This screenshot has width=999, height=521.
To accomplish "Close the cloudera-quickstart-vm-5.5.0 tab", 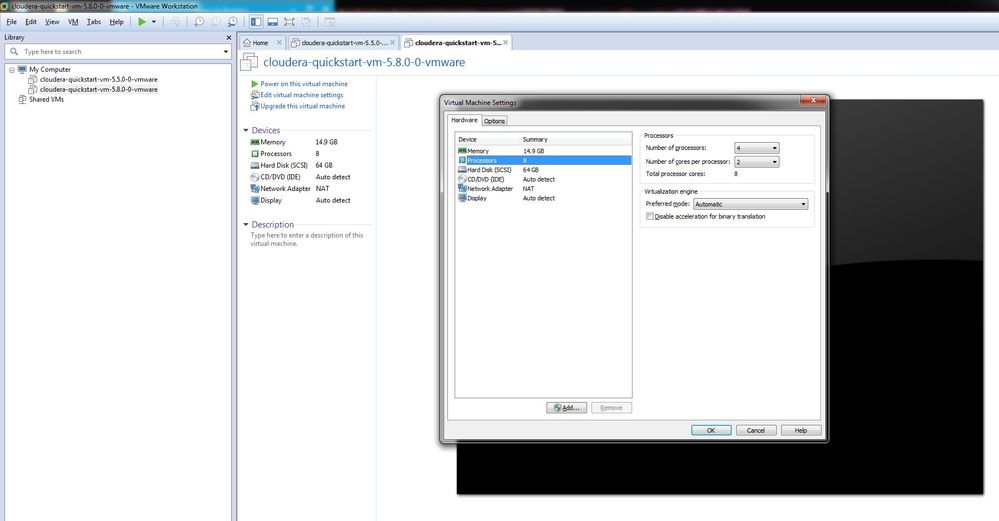I will [x=392, y=43].
